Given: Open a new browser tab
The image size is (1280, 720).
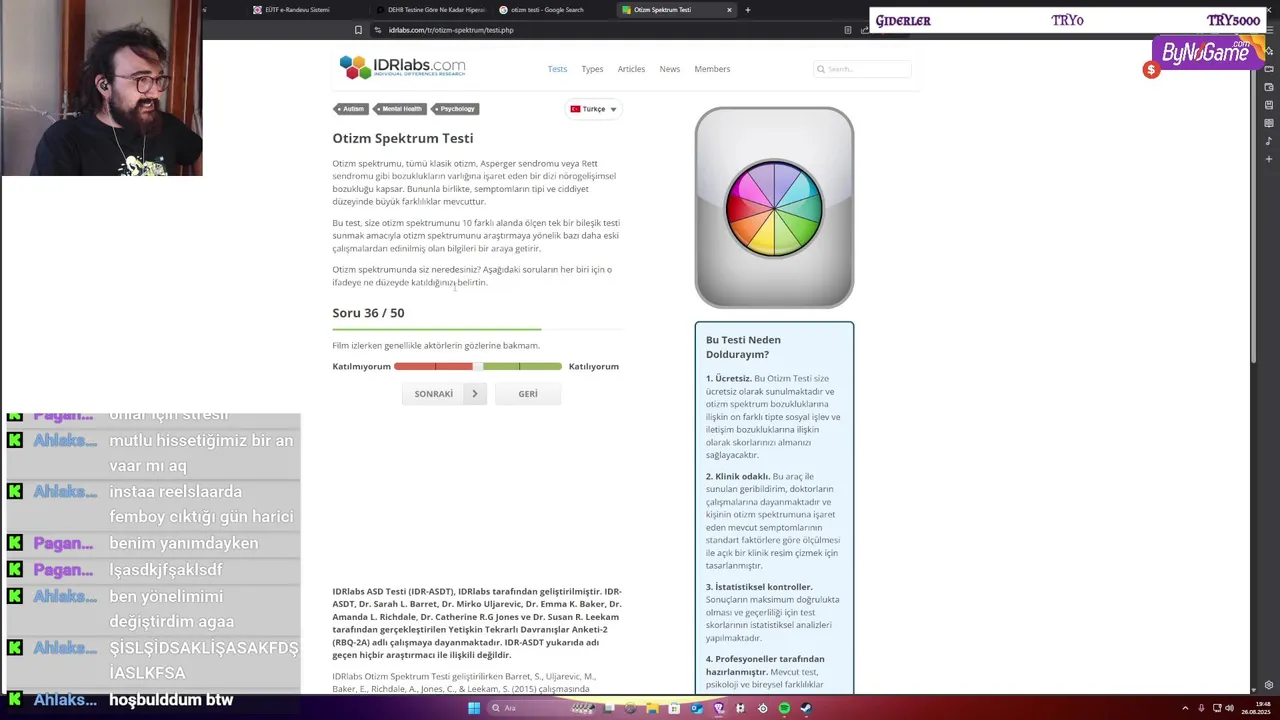Looking at the screenshot, I should (747, 10).
